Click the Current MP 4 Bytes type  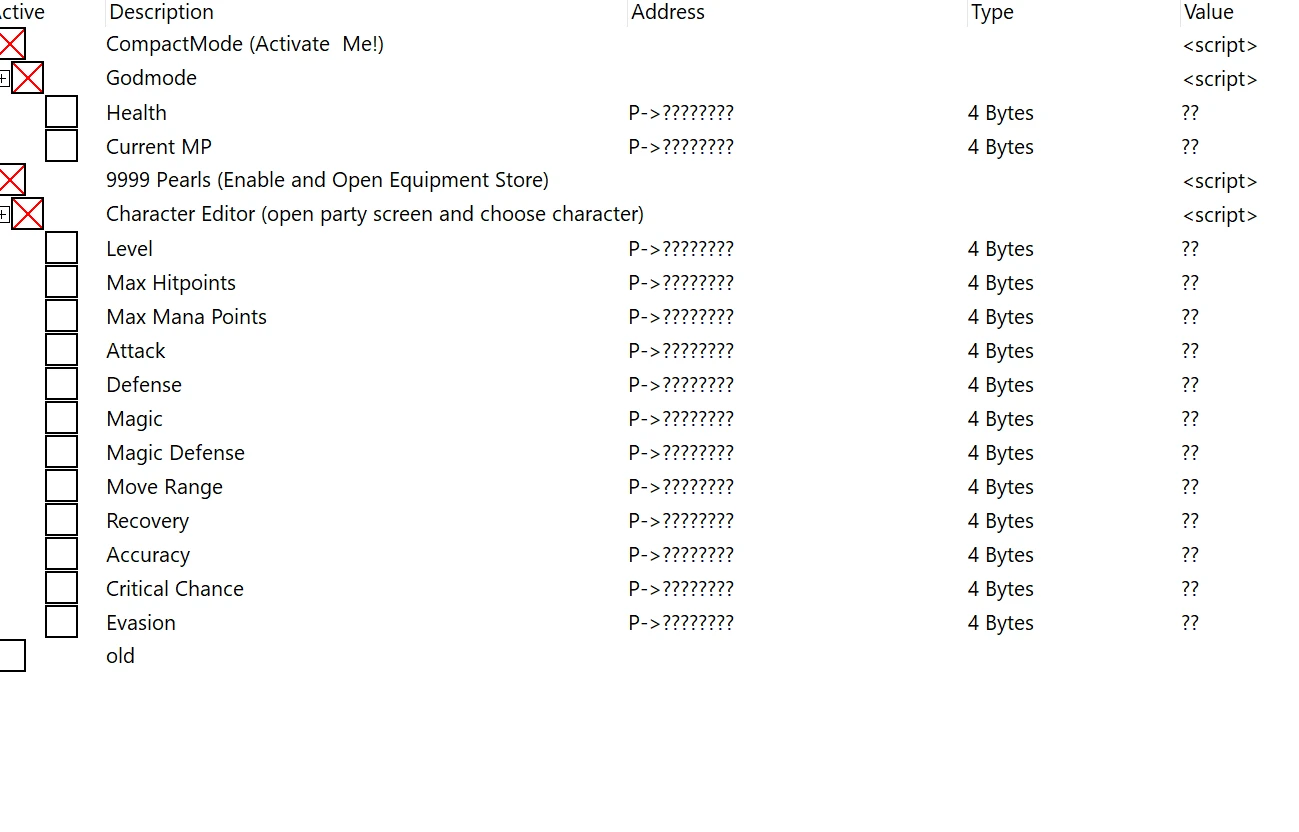[x=1001, y=146]
